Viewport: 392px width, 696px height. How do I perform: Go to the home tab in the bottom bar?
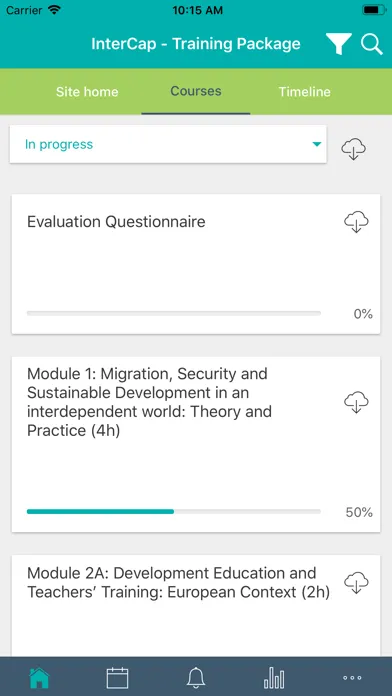coord(39,678)
